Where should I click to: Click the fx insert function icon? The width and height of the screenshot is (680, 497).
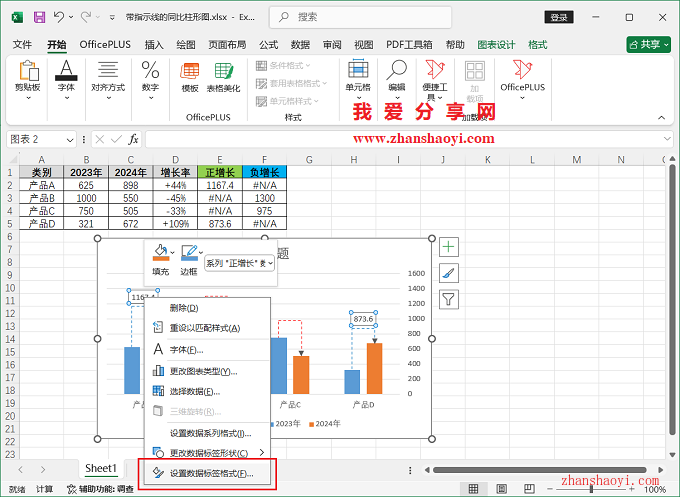pos(133,139)
